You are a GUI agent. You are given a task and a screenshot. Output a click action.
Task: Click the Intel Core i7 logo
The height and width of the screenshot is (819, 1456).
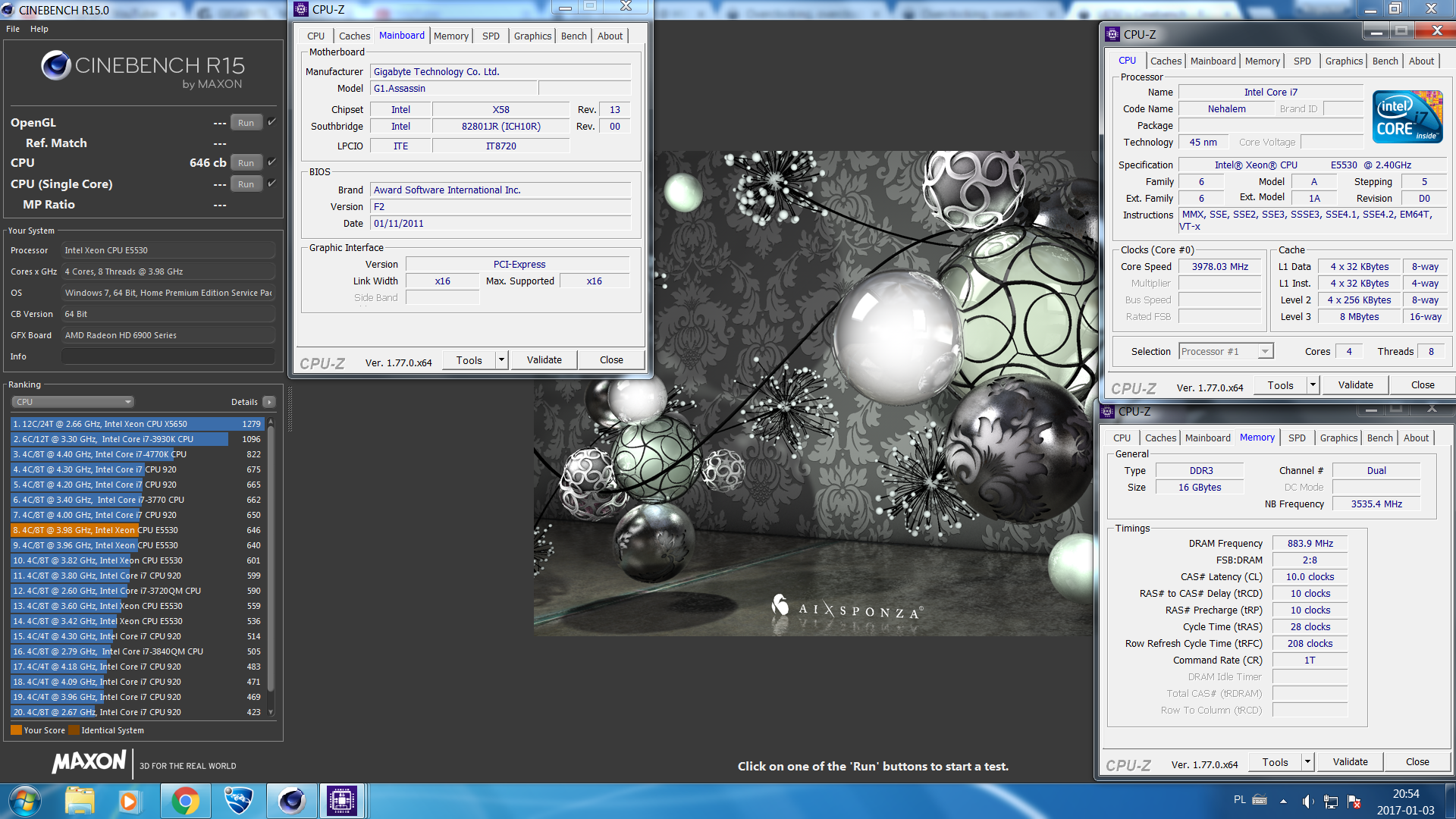pos(1407,116)
